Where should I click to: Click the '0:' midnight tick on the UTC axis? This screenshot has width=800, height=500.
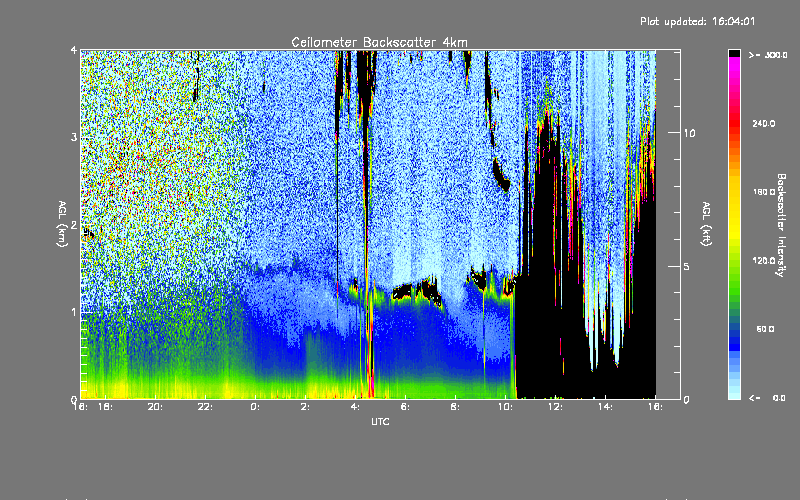[255, 407]
